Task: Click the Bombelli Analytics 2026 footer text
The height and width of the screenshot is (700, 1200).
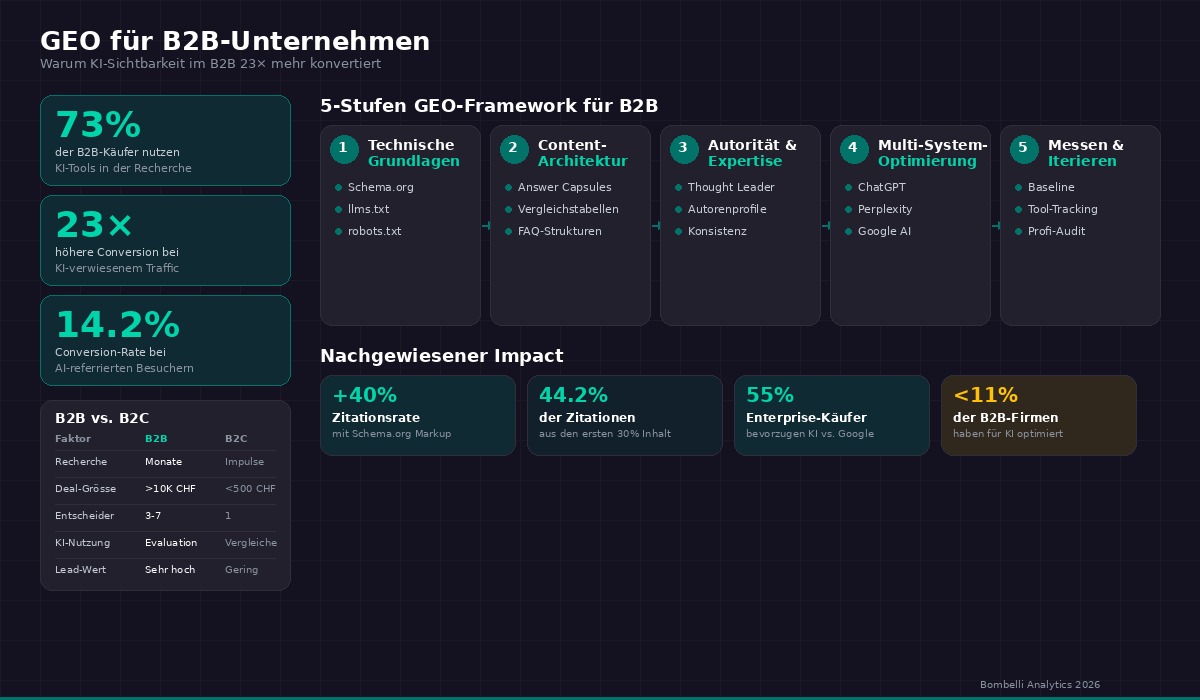Action: (x=1040, y=685)
